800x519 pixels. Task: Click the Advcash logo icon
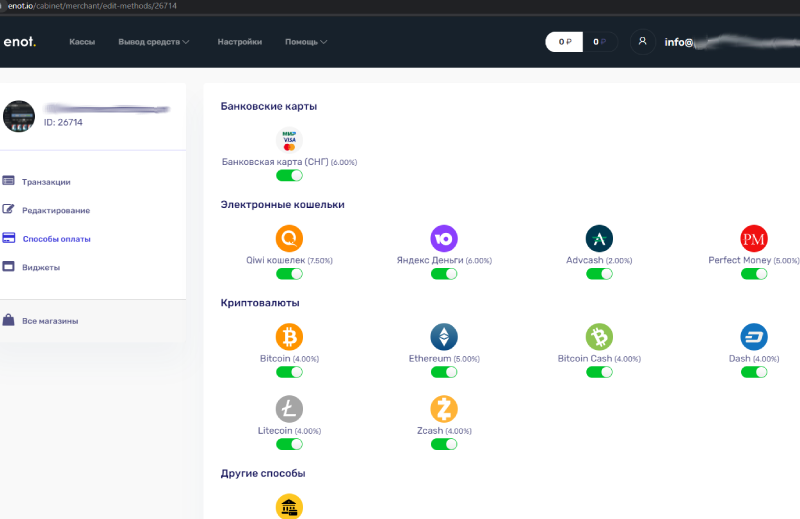[599, 238]
